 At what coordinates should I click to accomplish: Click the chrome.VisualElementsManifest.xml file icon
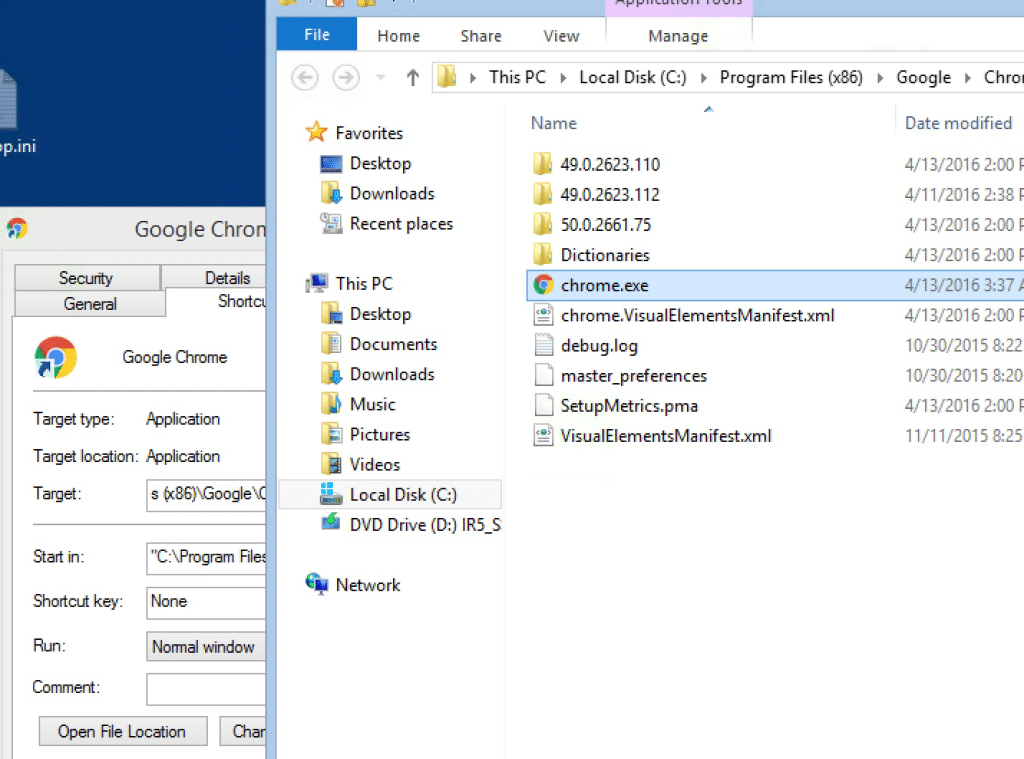coord(543,315)
